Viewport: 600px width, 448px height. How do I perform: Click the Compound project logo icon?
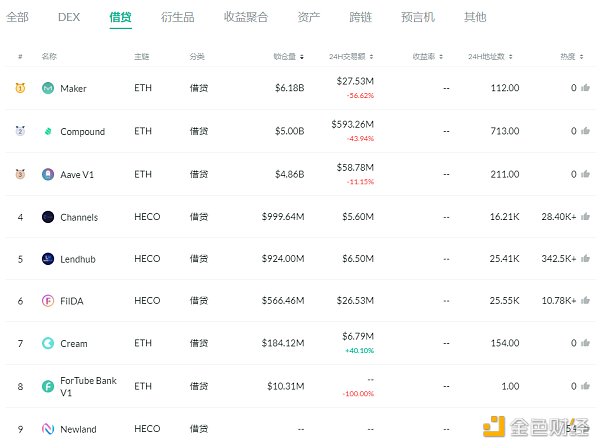tap(48, 132)
